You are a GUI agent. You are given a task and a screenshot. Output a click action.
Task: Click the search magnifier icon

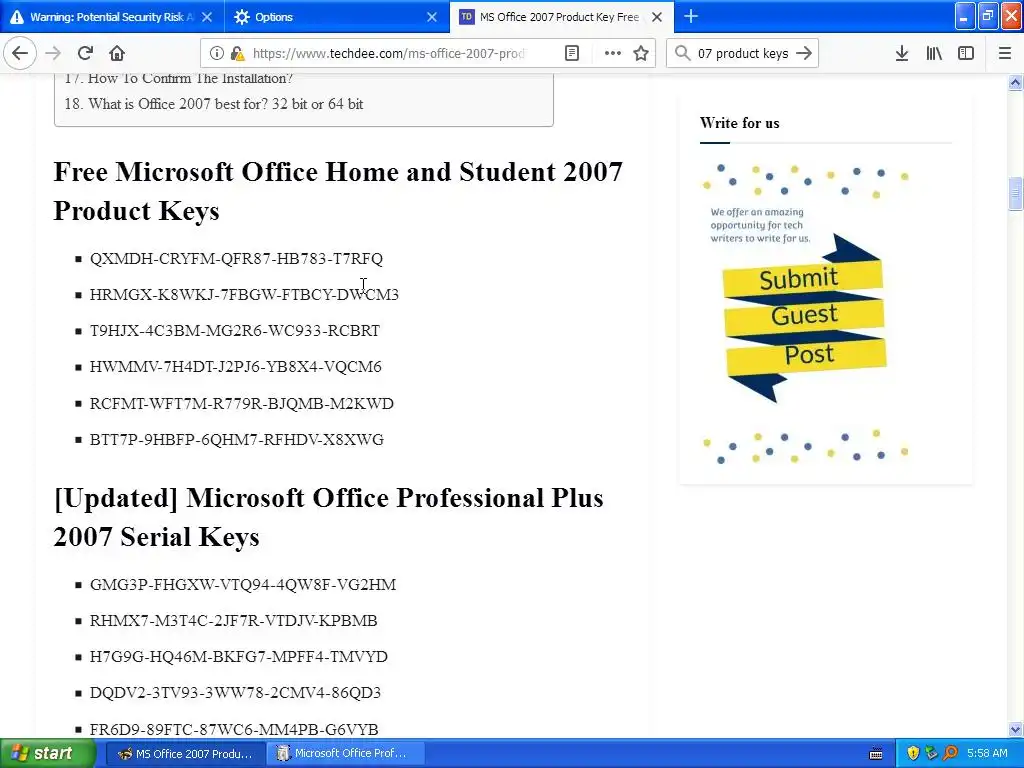click(x=682, y=53)
